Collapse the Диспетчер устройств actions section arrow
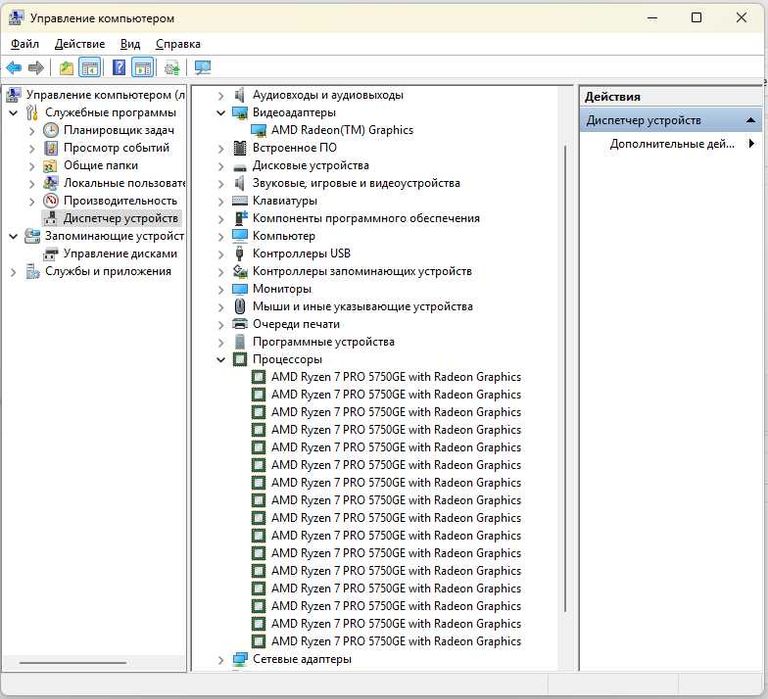Screen dimensions: 768x699 tap(750, 120)
